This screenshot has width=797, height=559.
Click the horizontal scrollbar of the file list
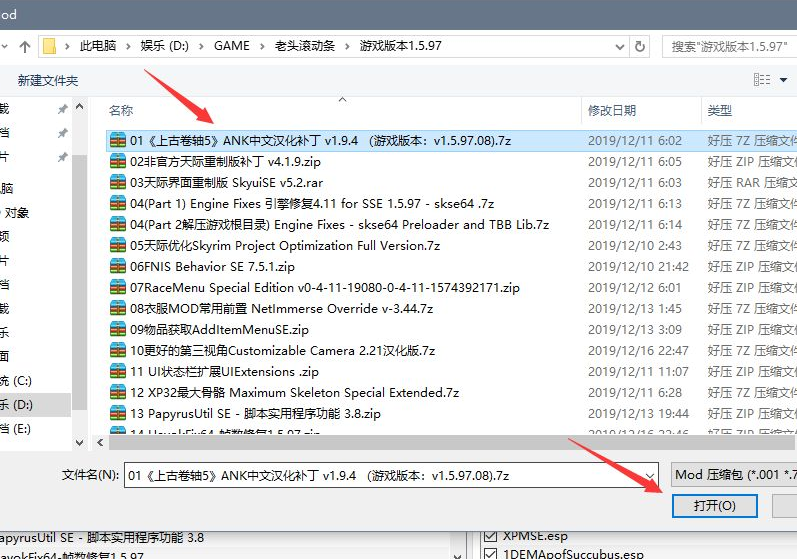(452, 443)
